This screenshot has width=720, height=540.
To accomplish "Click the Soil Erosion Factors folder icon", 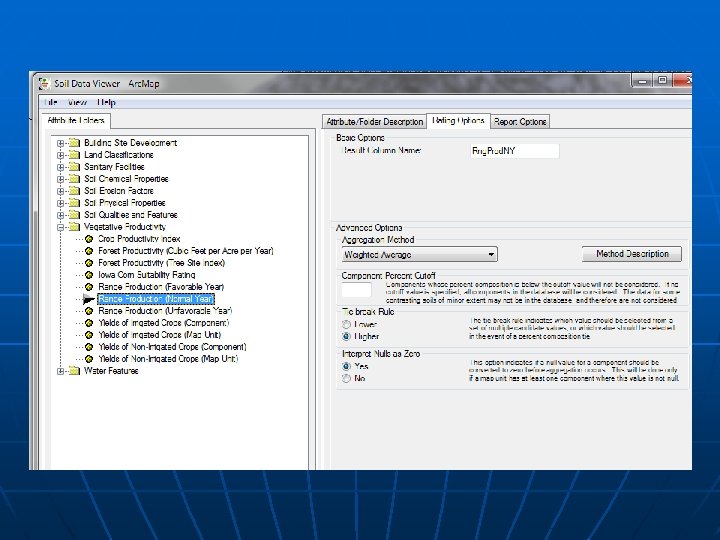I will tap(74, 191).
